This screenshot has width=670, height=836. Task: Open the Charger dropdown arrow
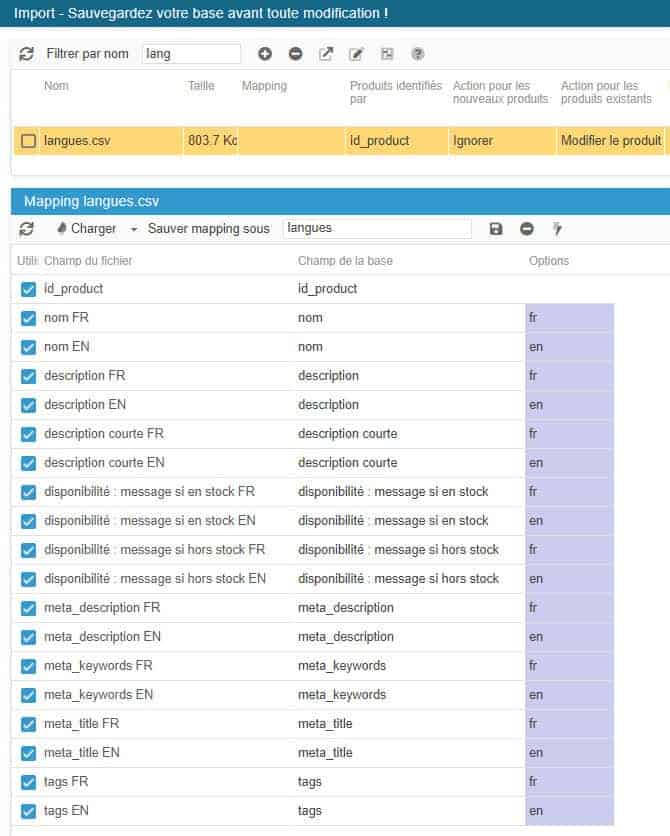pyautogui.click(x=134, y=229)
